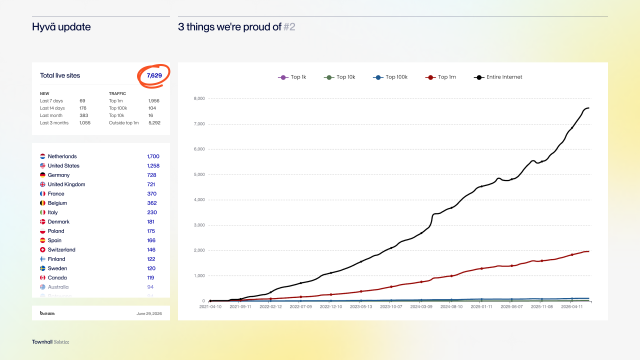Click the United Kingdom flag icon
Screen dimensions: 640x360
point(42,184)
